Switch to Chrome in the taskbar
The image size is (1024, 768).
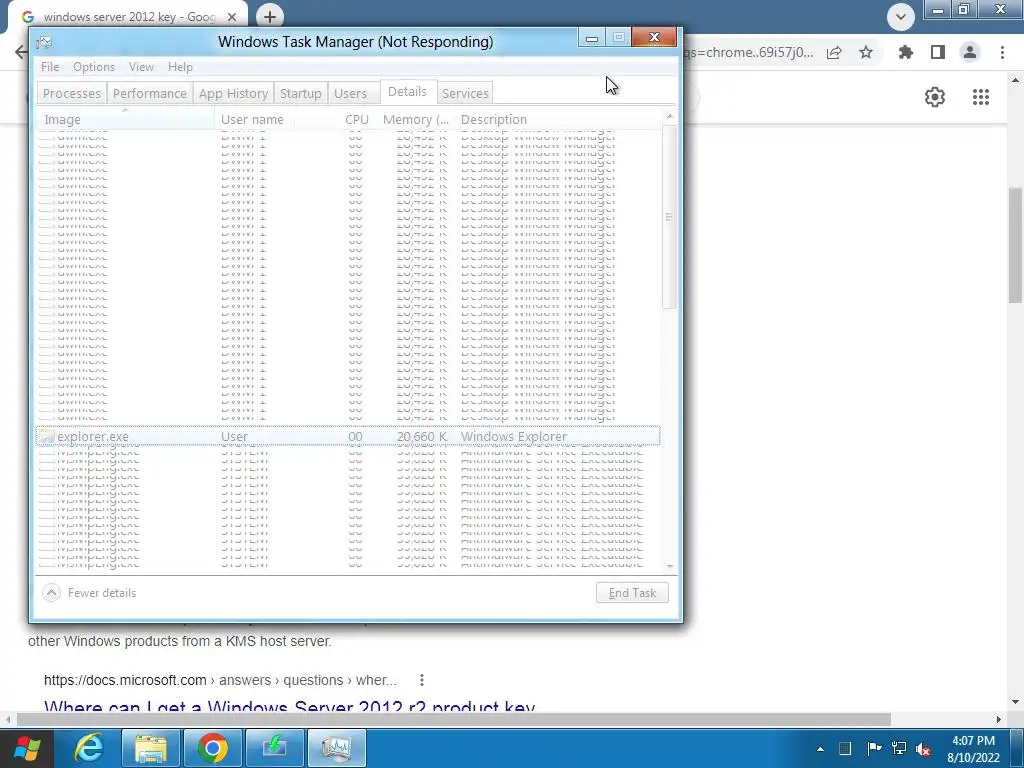coord(212,748)
